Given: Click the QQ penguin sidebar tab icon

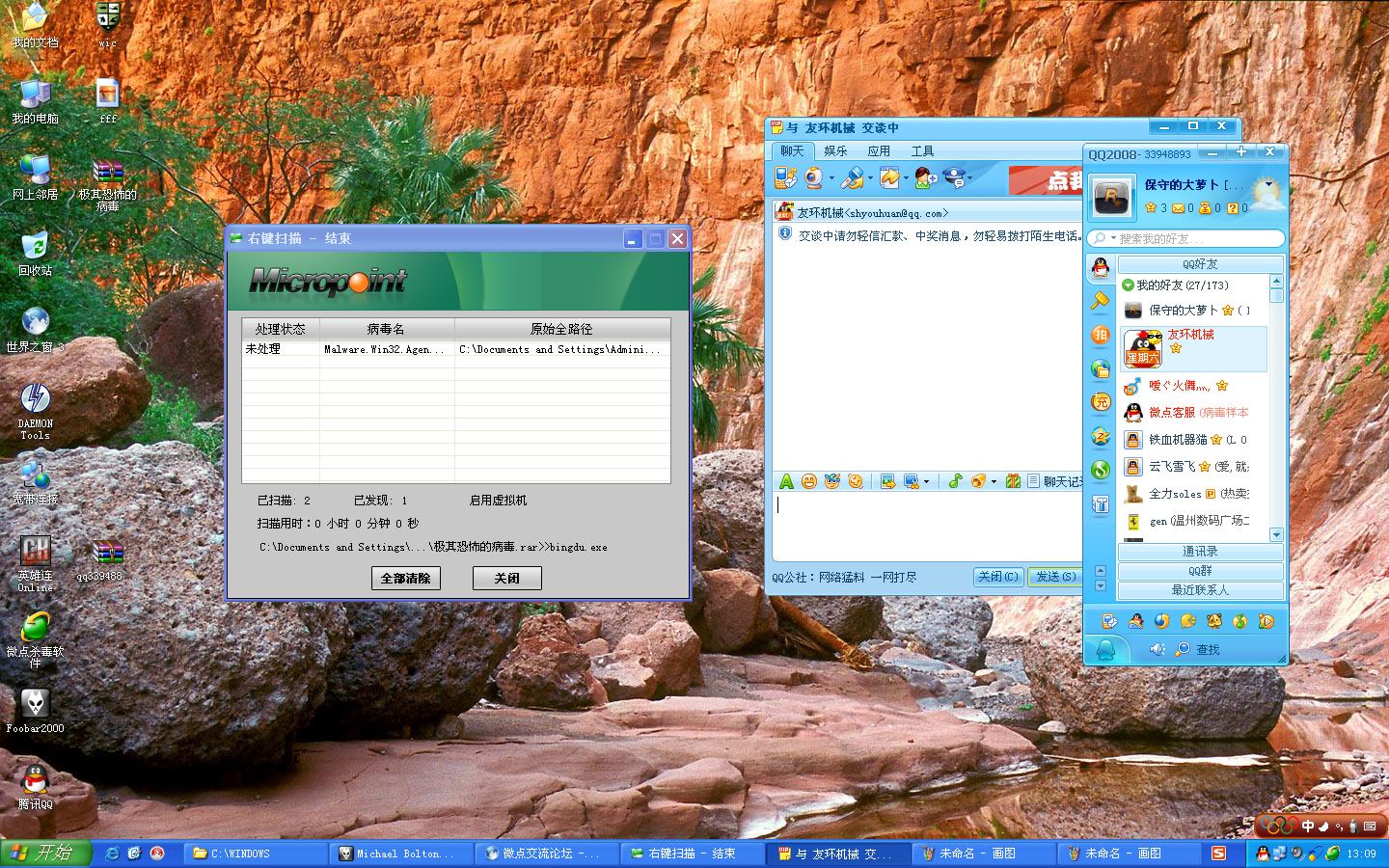Looking at the screenshot, I should point(1101,267).
